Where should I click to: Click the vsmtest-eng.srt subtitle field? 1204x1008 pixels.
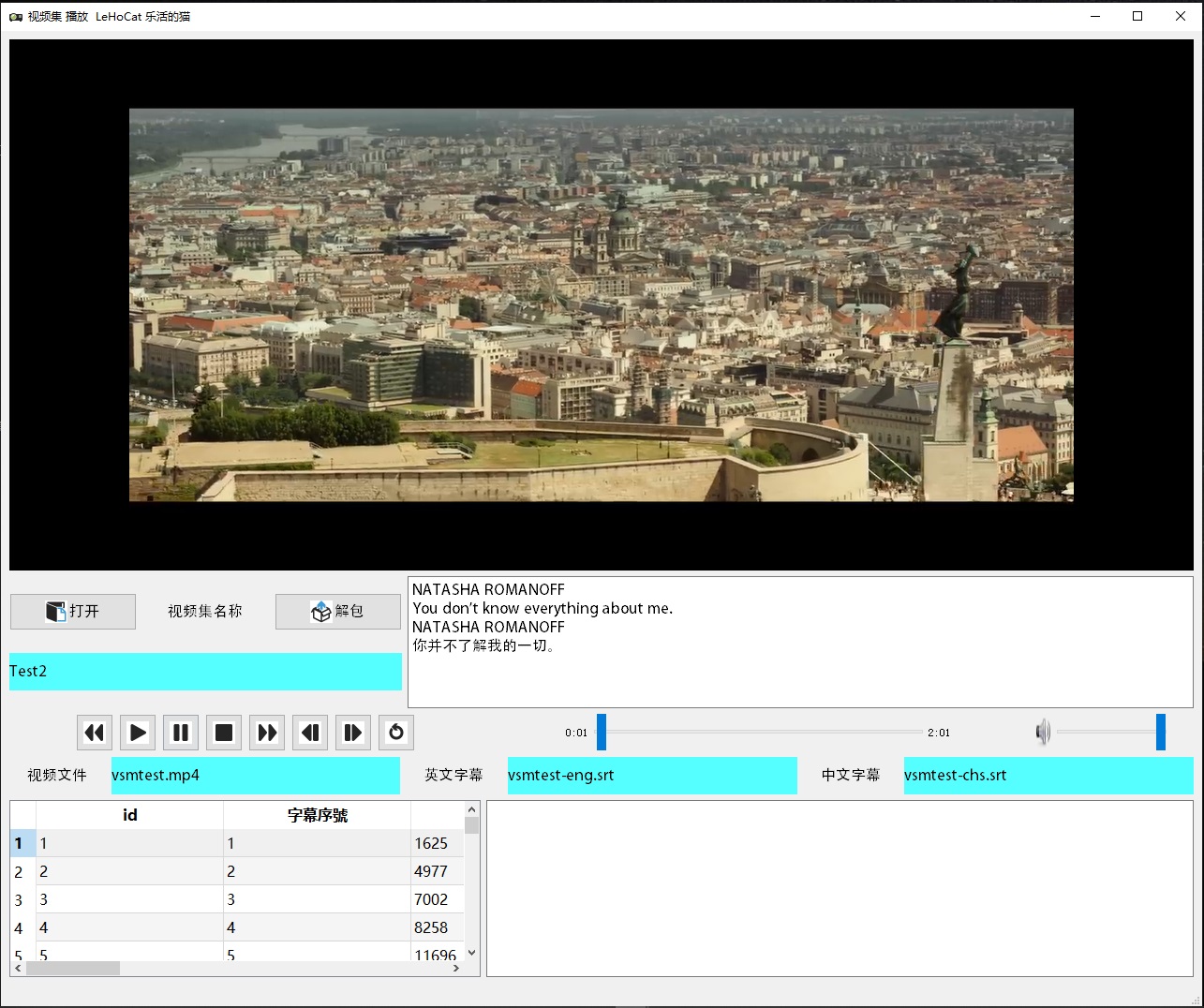[x=652, y=776]
